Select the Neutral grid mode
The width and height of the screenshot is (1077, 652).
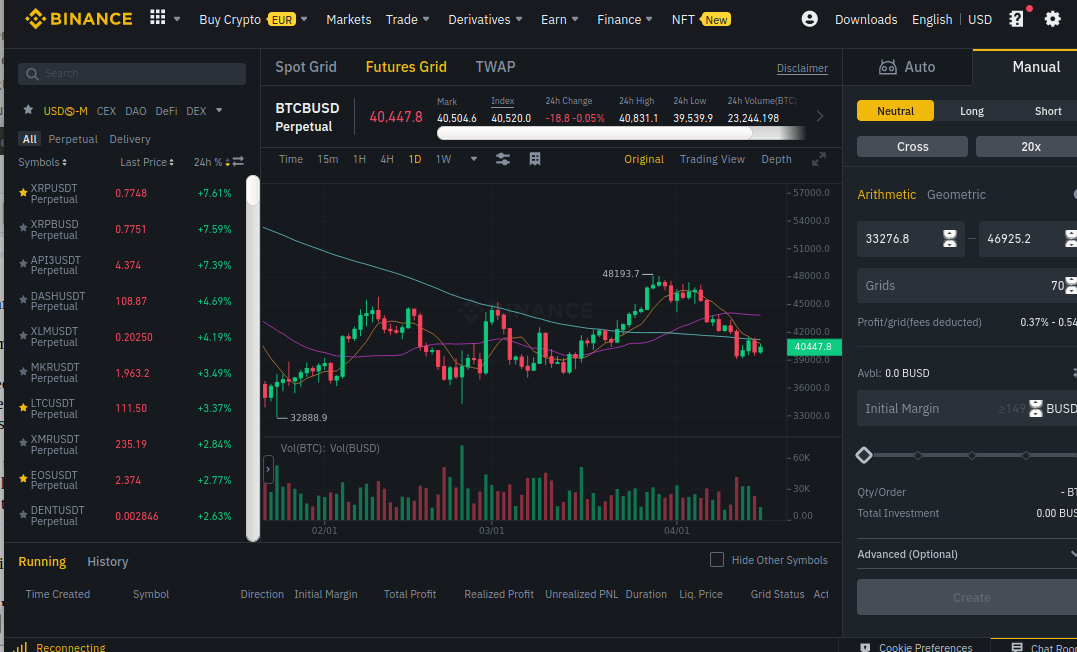coord(895,111)
